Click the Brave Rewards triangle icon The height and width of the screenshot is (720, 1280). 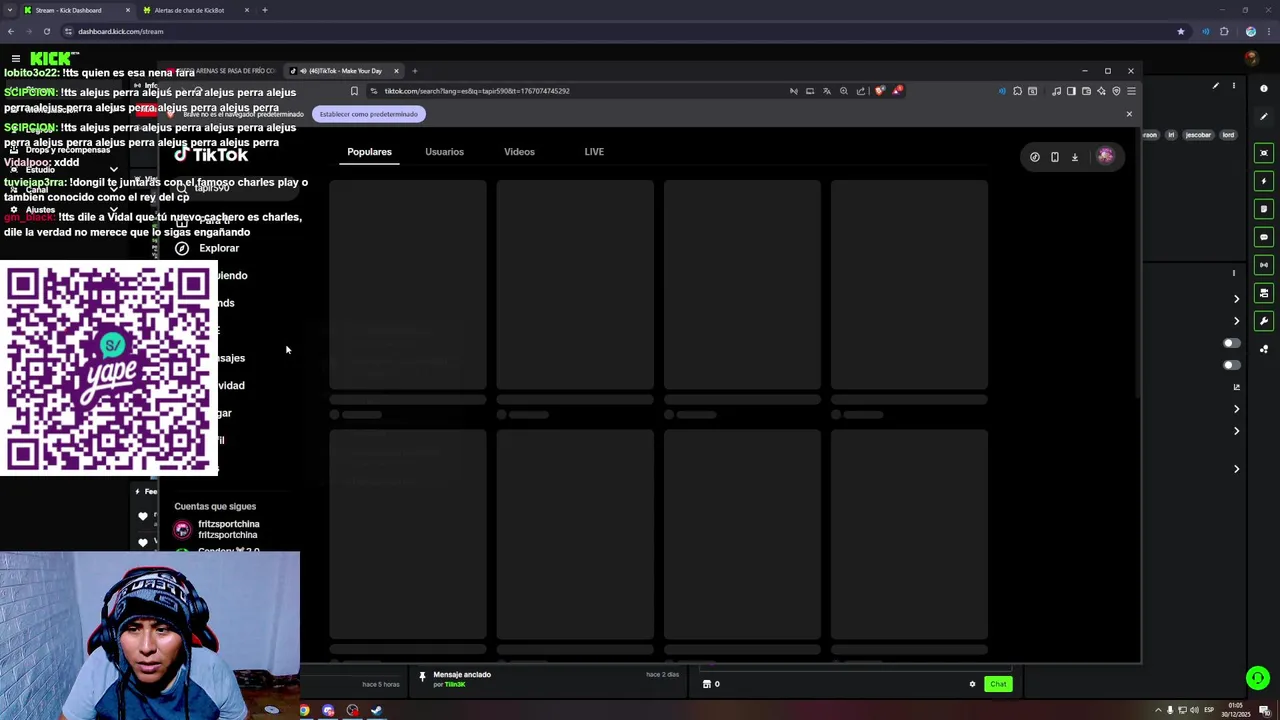click(898, 91)
